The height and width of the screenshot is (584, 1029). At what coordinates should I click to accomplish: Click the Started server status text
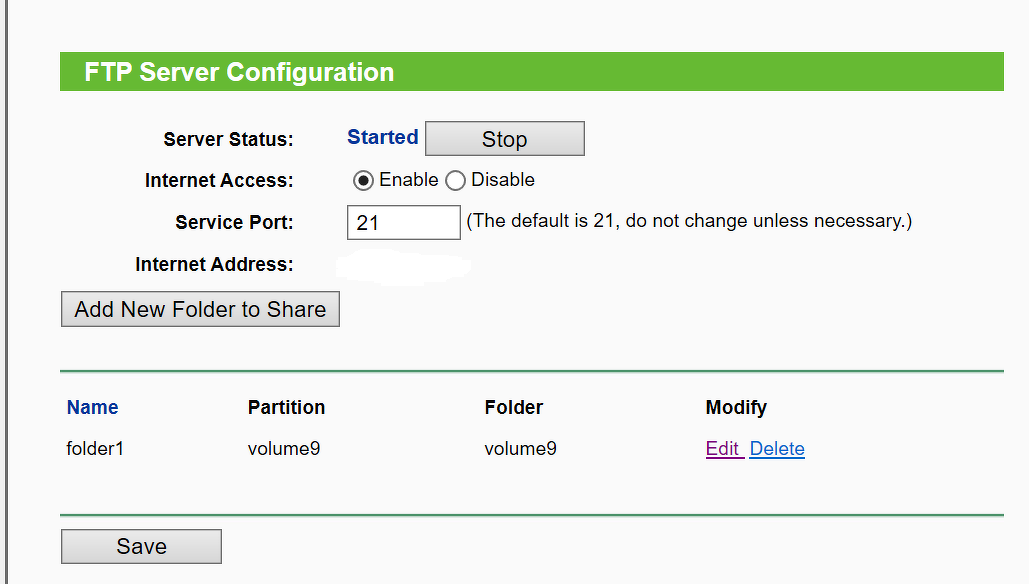tap(382, 137)
